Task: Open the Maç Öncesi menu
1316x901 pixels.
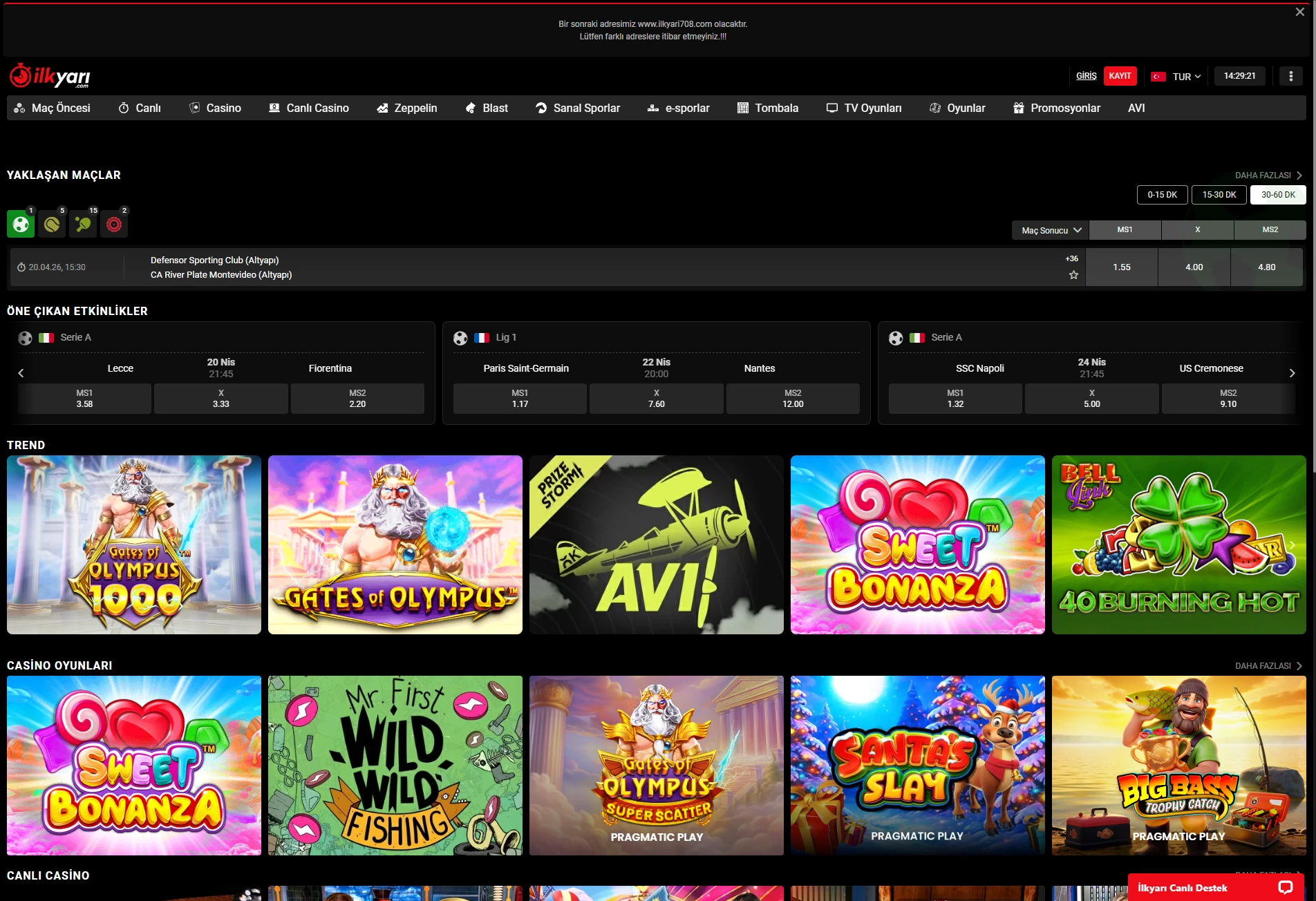Action: (x=53, y=108)
